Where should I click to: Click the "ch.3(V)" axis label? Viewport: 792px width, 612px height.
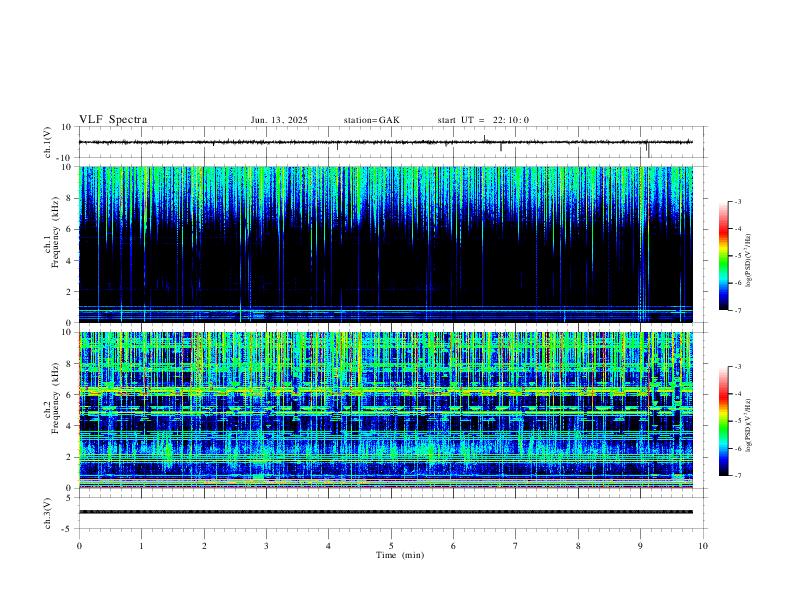[48, 513]
